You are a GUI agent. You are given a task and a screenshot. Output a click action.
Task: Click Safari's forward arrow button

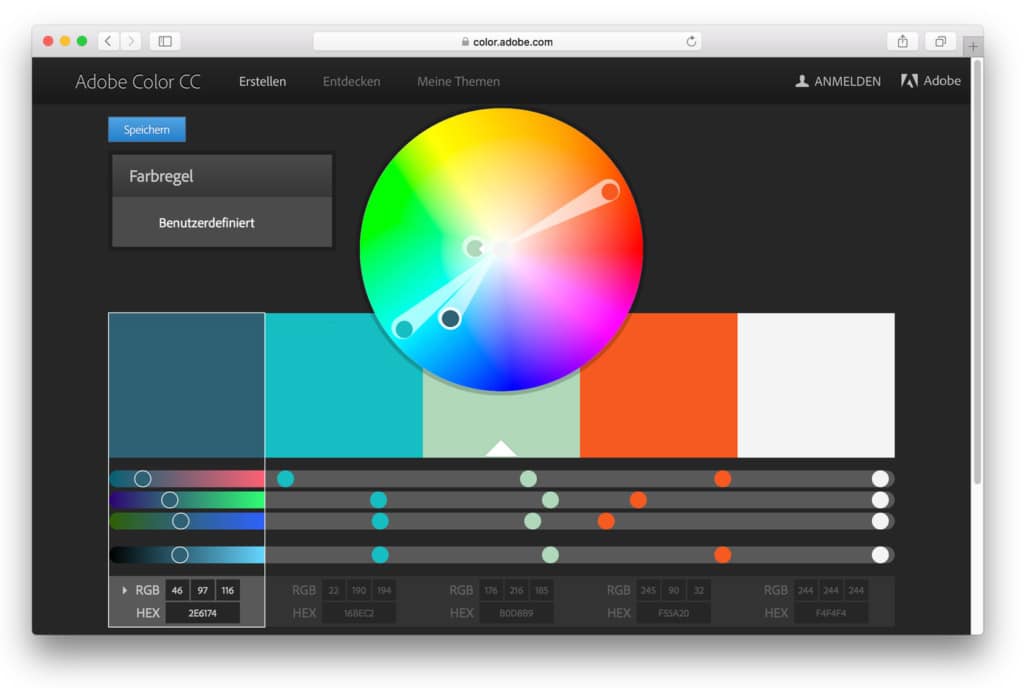pyautogui.click(x=131, y=41)
